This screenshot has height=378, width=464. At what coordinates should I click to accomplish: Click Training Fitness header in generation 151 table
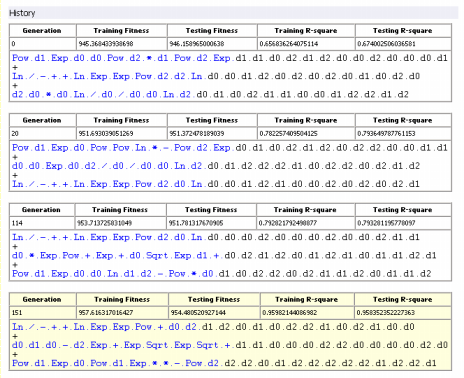click(122, 299)
